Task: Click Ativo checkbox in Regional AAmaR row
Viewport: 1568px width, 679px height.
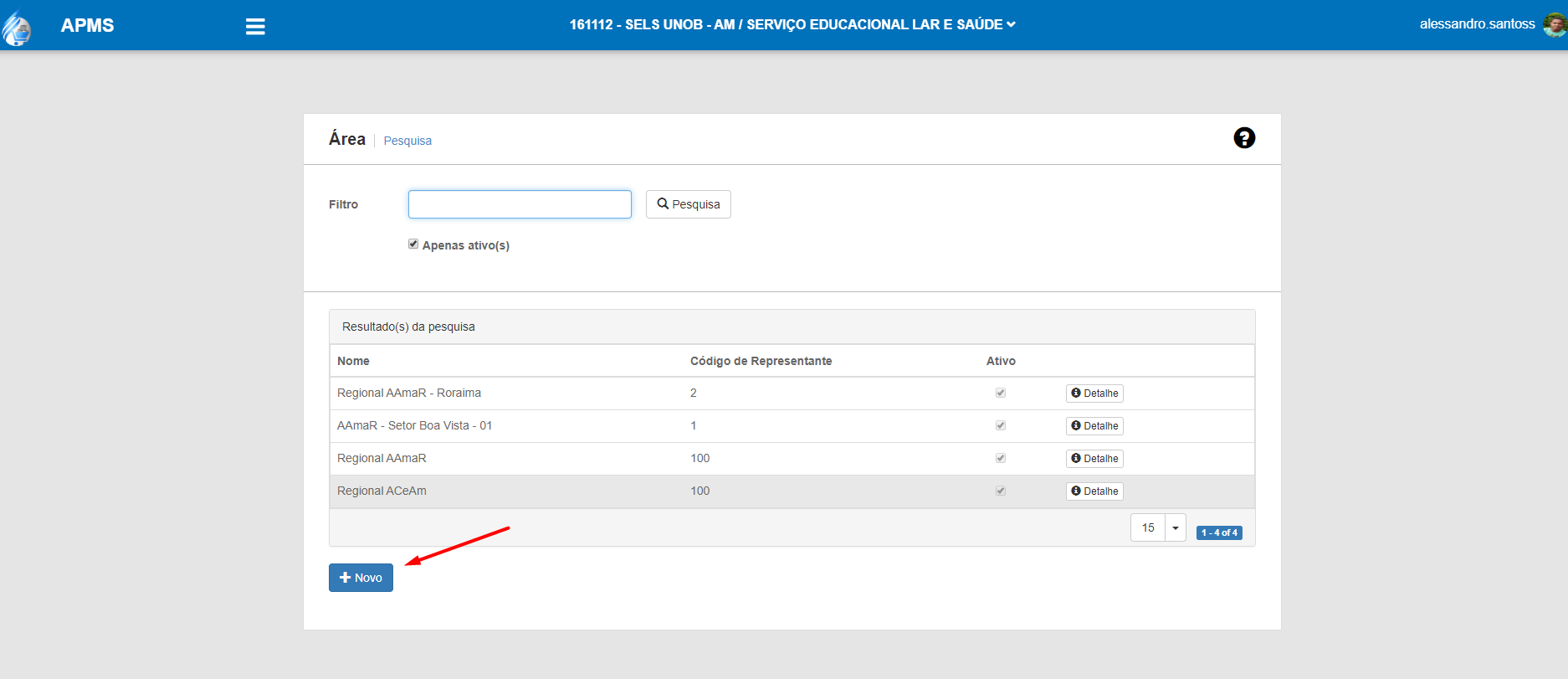Action: (1001, 458)
